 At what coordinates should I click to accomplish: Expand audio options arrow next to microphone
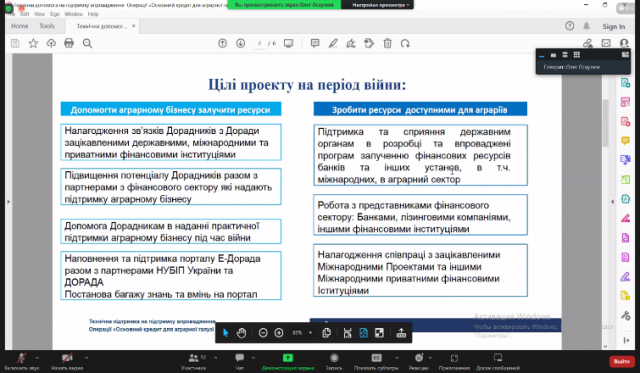click(x=37, y=358)
